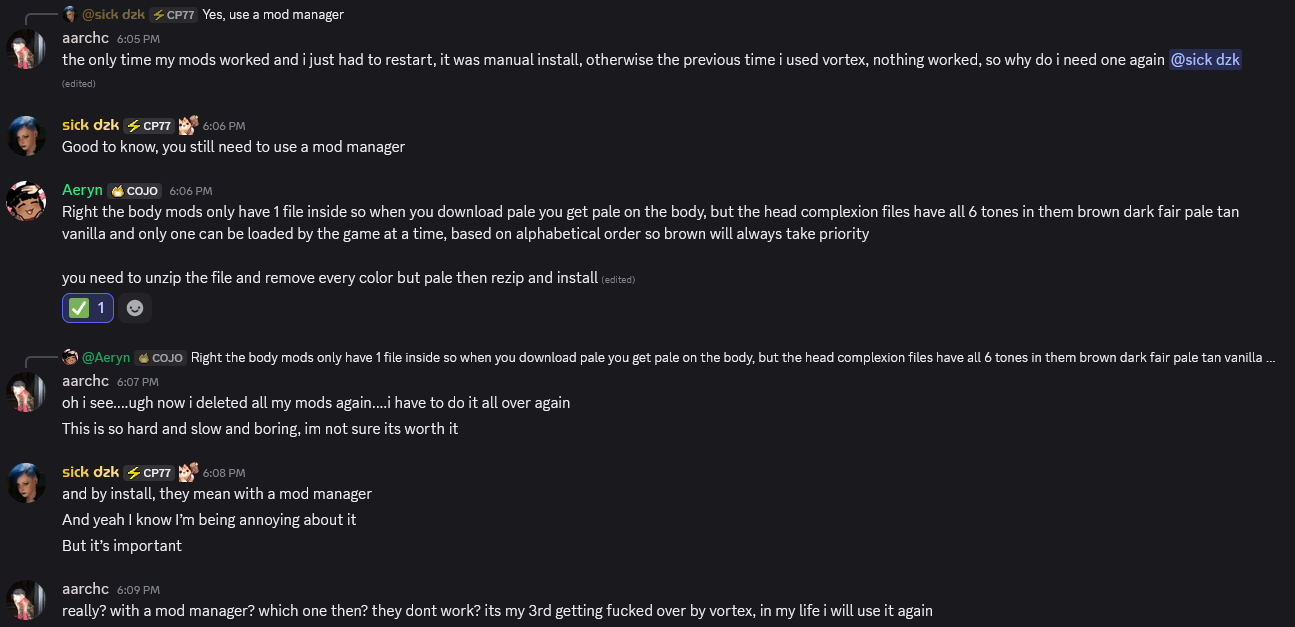Open the add reaction emoji picker
This screenshot has height=627, width=1295.
[x=135, y=308]
